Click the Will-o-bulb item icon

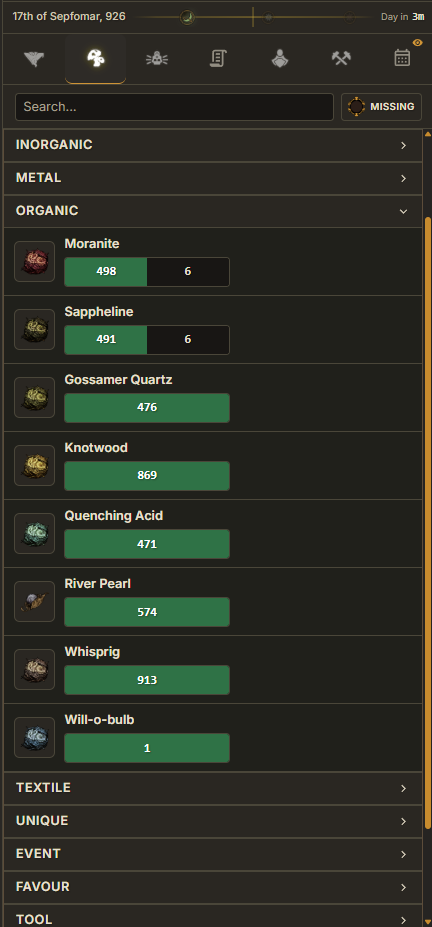click(x=35, y=737)
